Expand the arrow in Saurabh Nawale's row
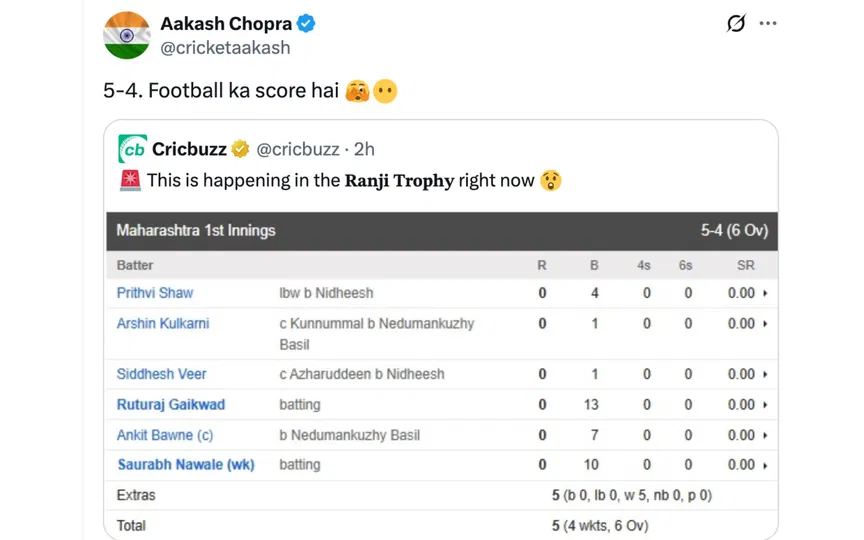This screenshot has width=864, height=540. coord(766,465)
